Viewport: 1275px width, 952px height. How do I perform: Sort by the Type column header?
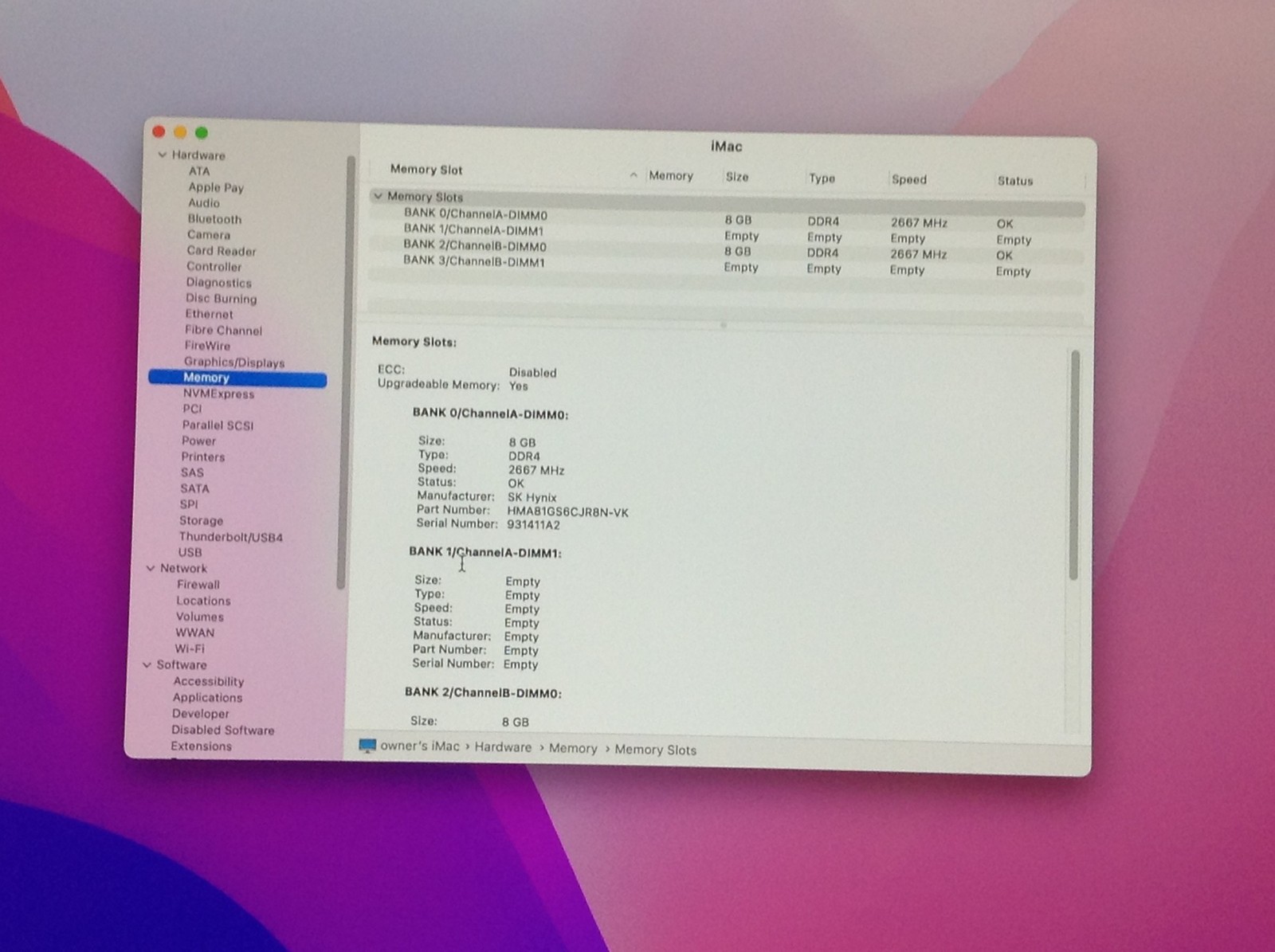click(822, 178)
